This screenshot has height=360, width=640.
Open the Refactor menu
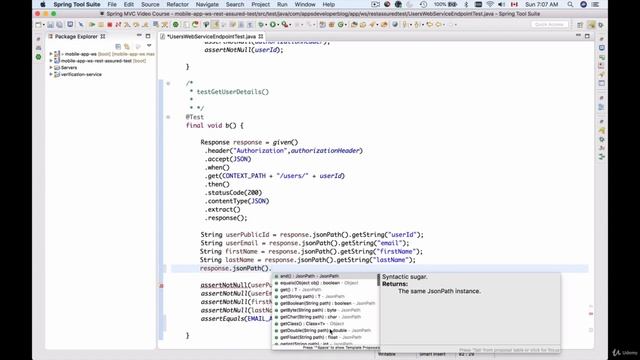pyautogui.click(x=178, y=4)
